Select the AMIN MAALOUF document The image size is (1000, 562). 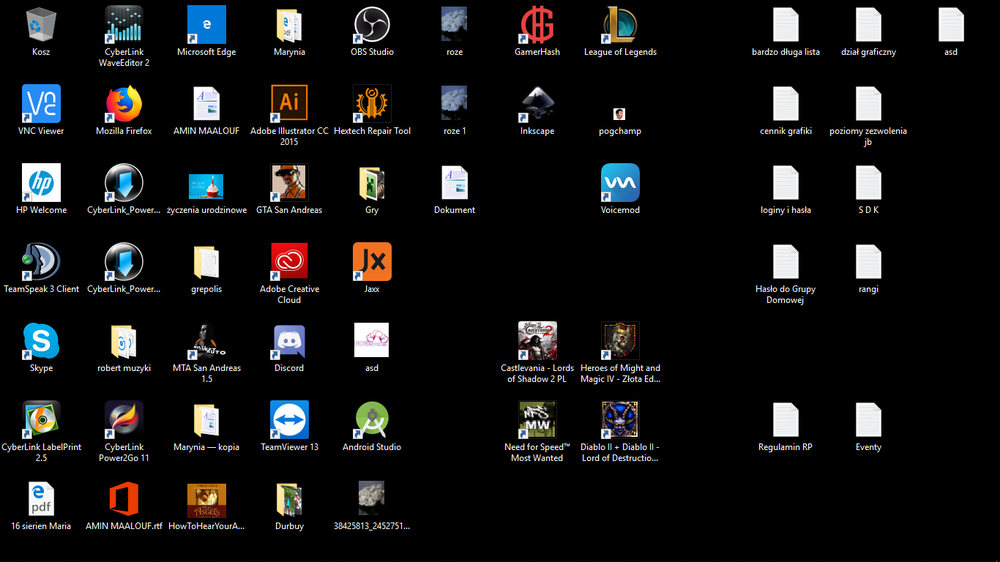[206, 104]
